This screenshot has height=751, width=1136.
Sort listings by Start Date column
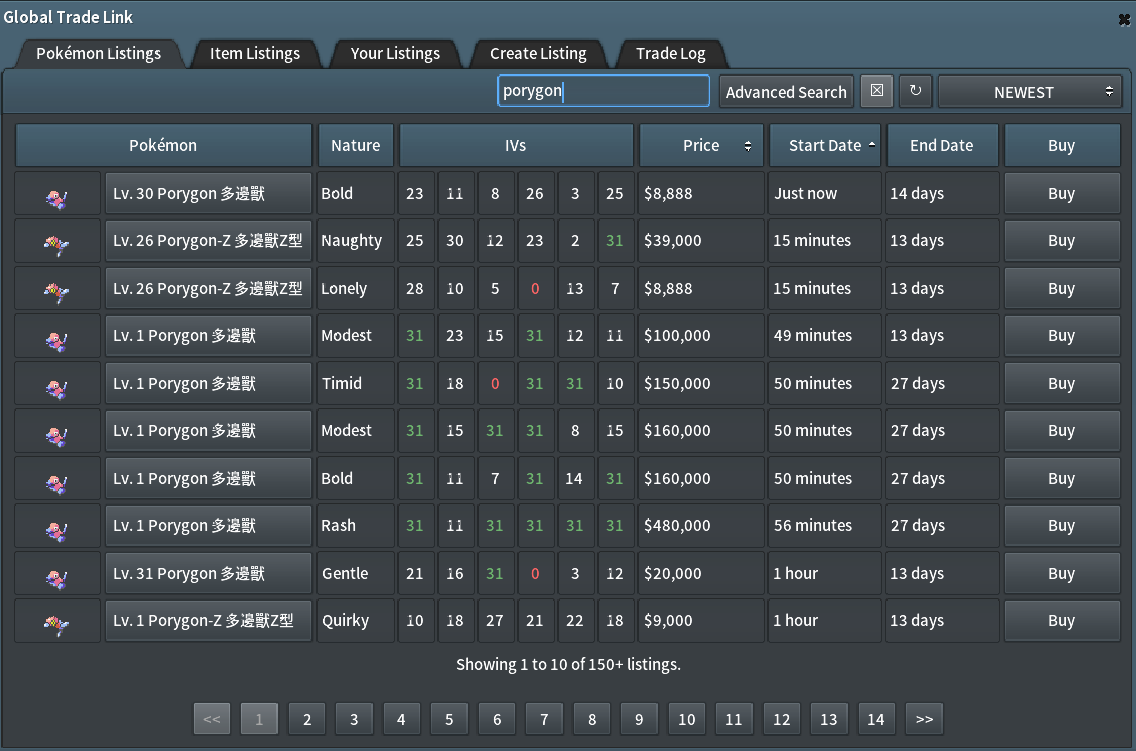[825, 146]
